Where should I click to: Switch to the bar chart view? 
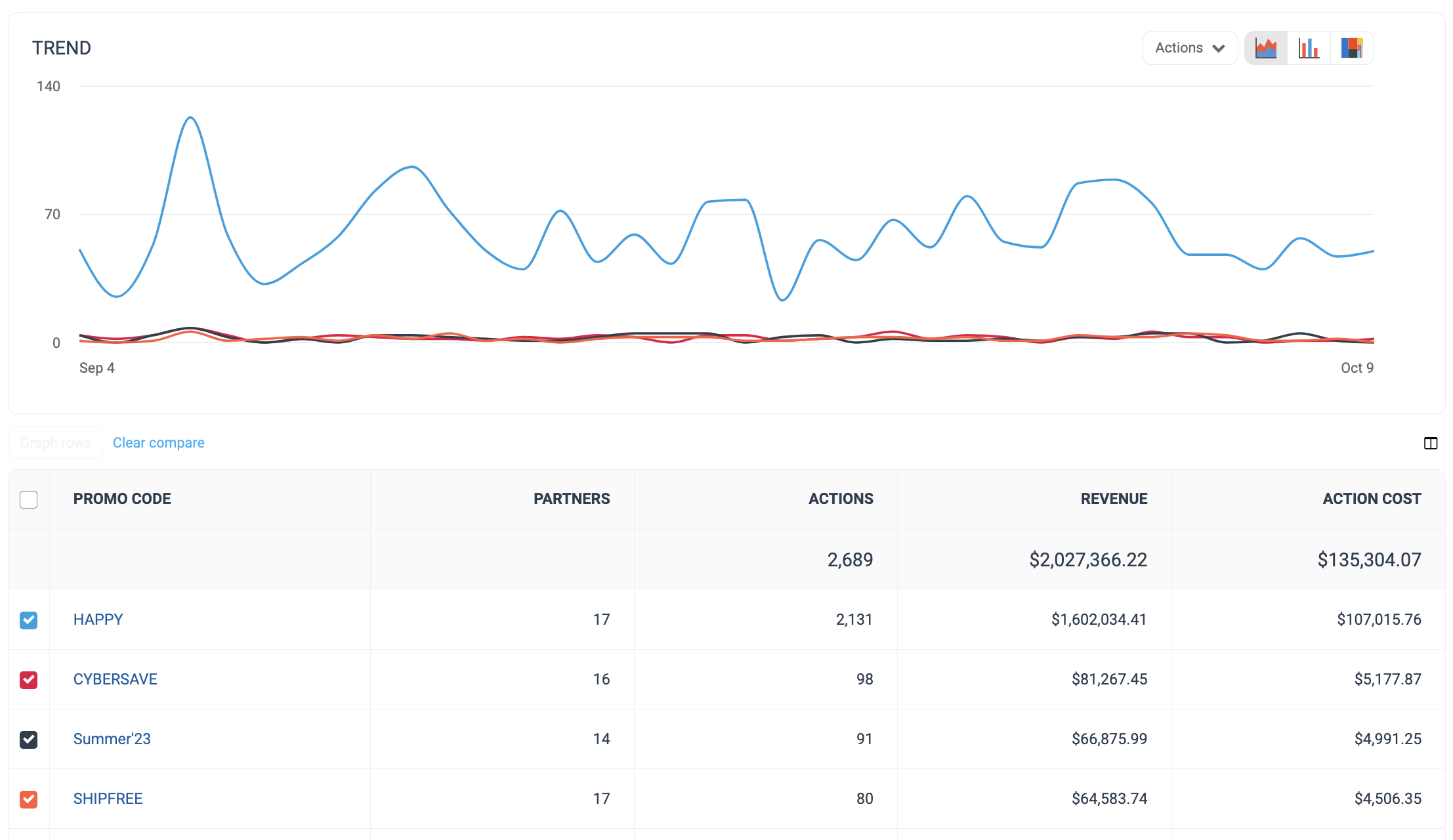pos(1309,48)
